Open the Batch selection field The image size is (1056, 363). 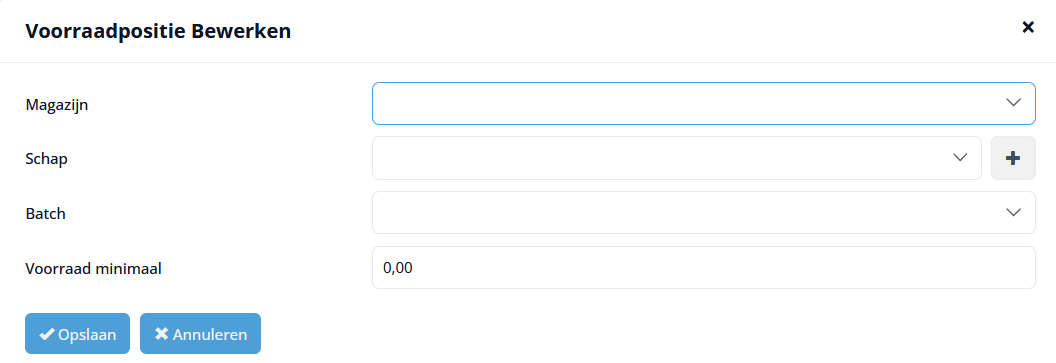click(704, 213)
